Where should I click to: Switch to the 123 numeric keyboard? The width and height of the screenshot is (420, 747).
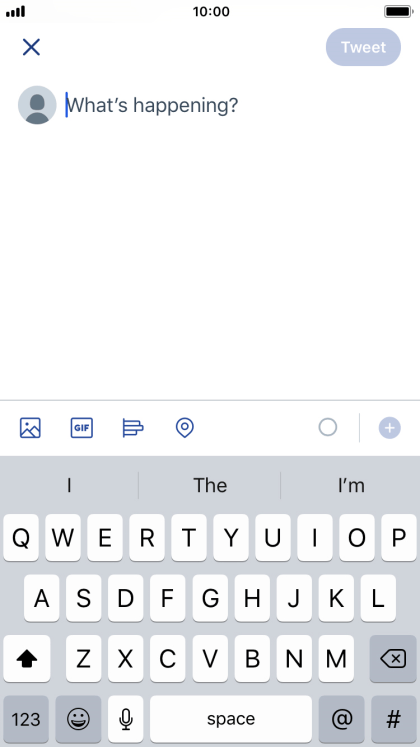26,719
